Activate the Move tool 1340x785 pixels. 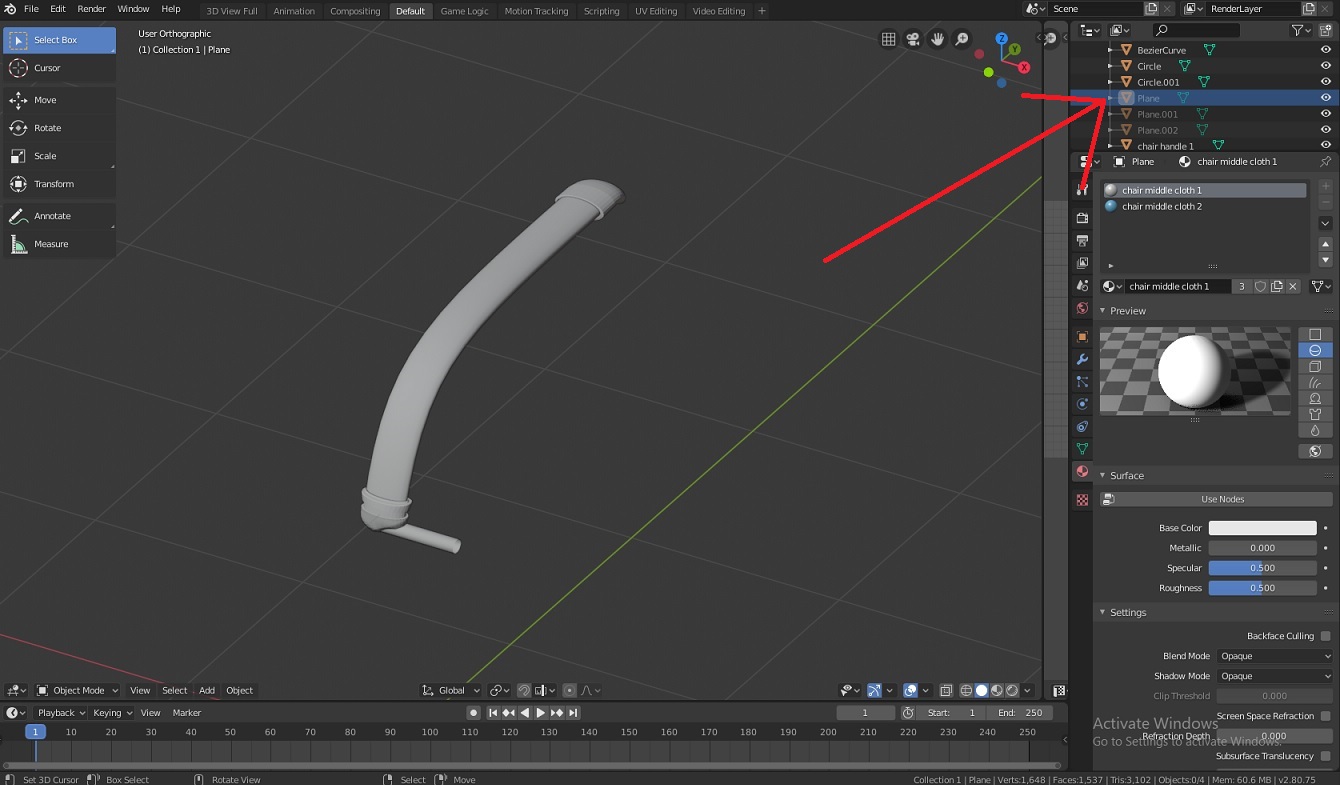[x=59, y=100]
